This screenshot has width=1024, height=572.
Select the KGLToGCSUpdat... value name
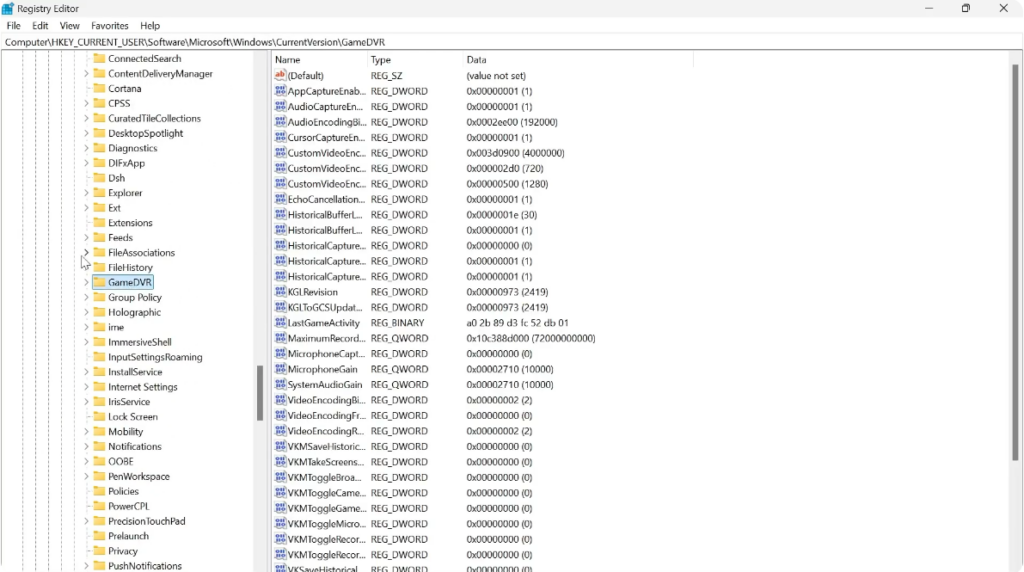point(325,308)
